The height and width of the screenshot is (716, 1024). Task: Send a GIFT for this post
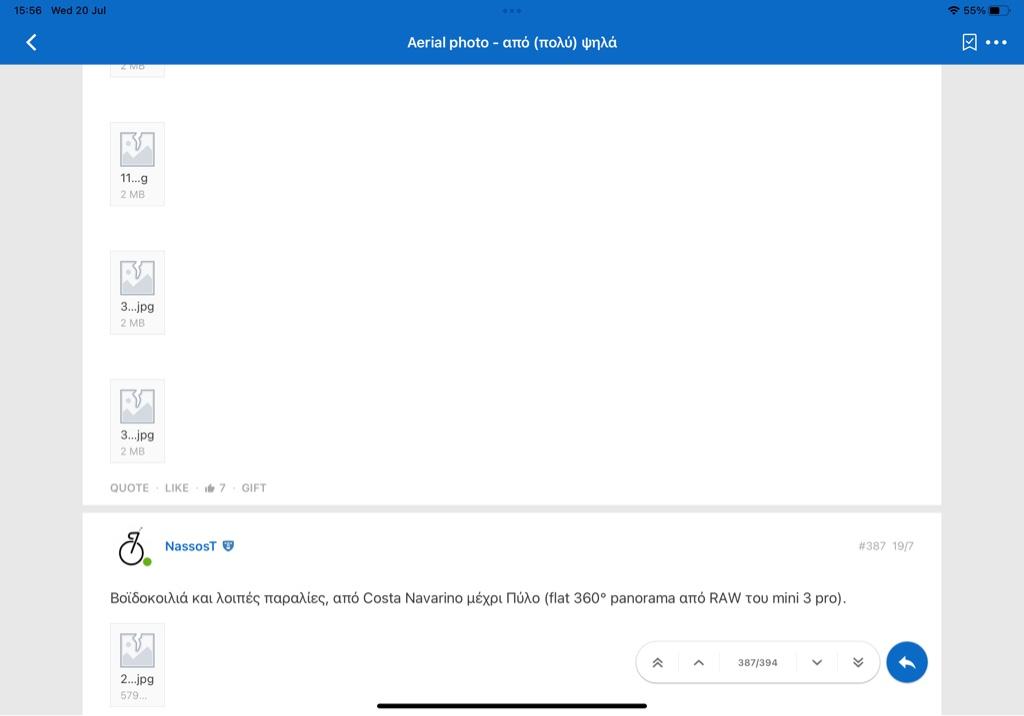tap(254, 488)
